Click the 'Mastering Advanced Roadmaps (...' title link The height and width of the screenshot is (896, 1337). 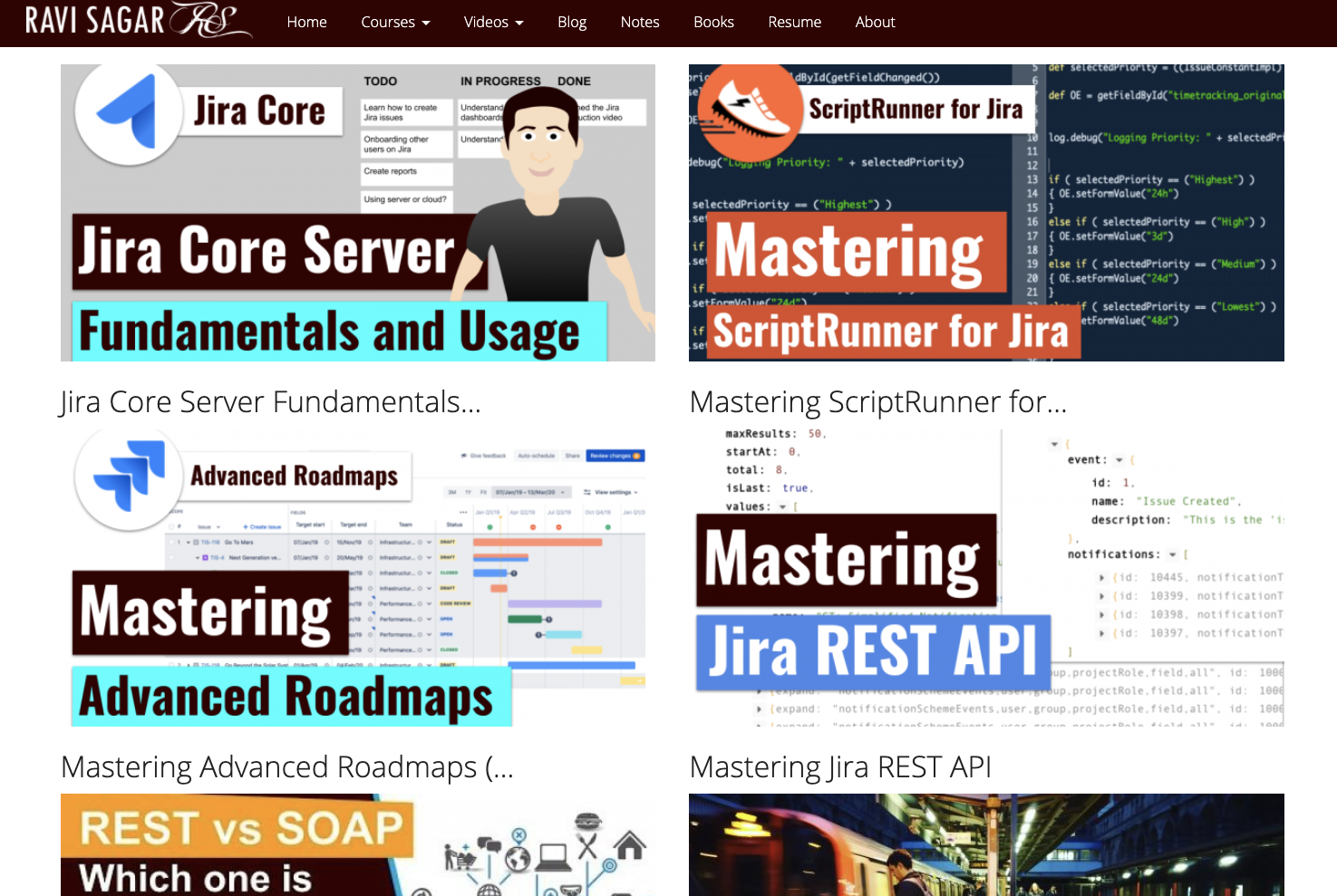287,767
